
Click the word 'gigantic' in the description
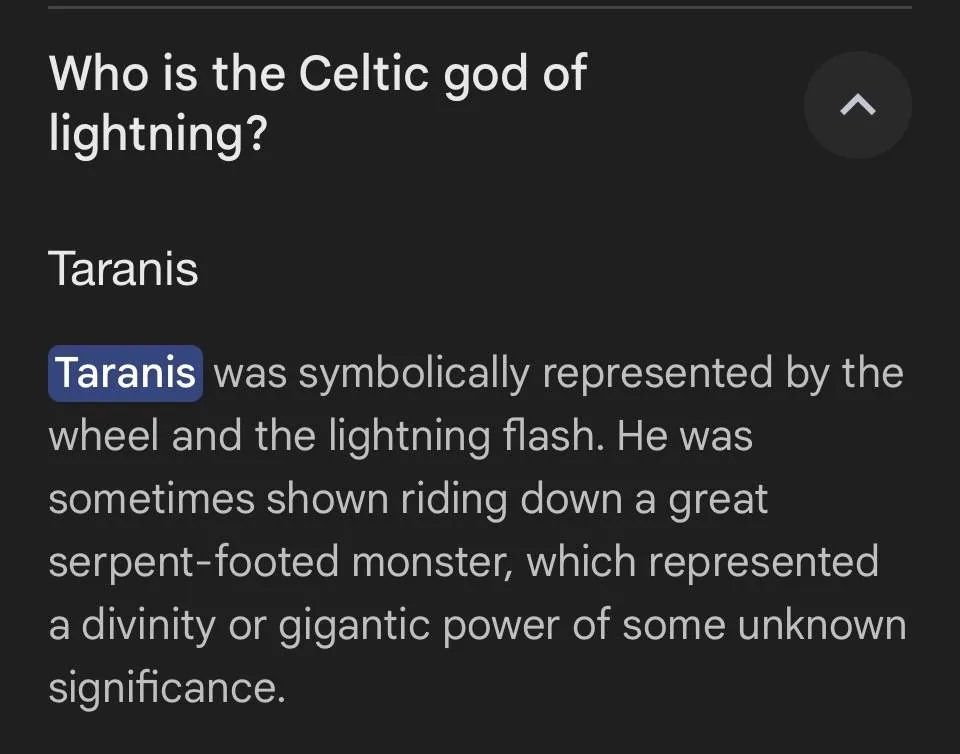point(354,627)
